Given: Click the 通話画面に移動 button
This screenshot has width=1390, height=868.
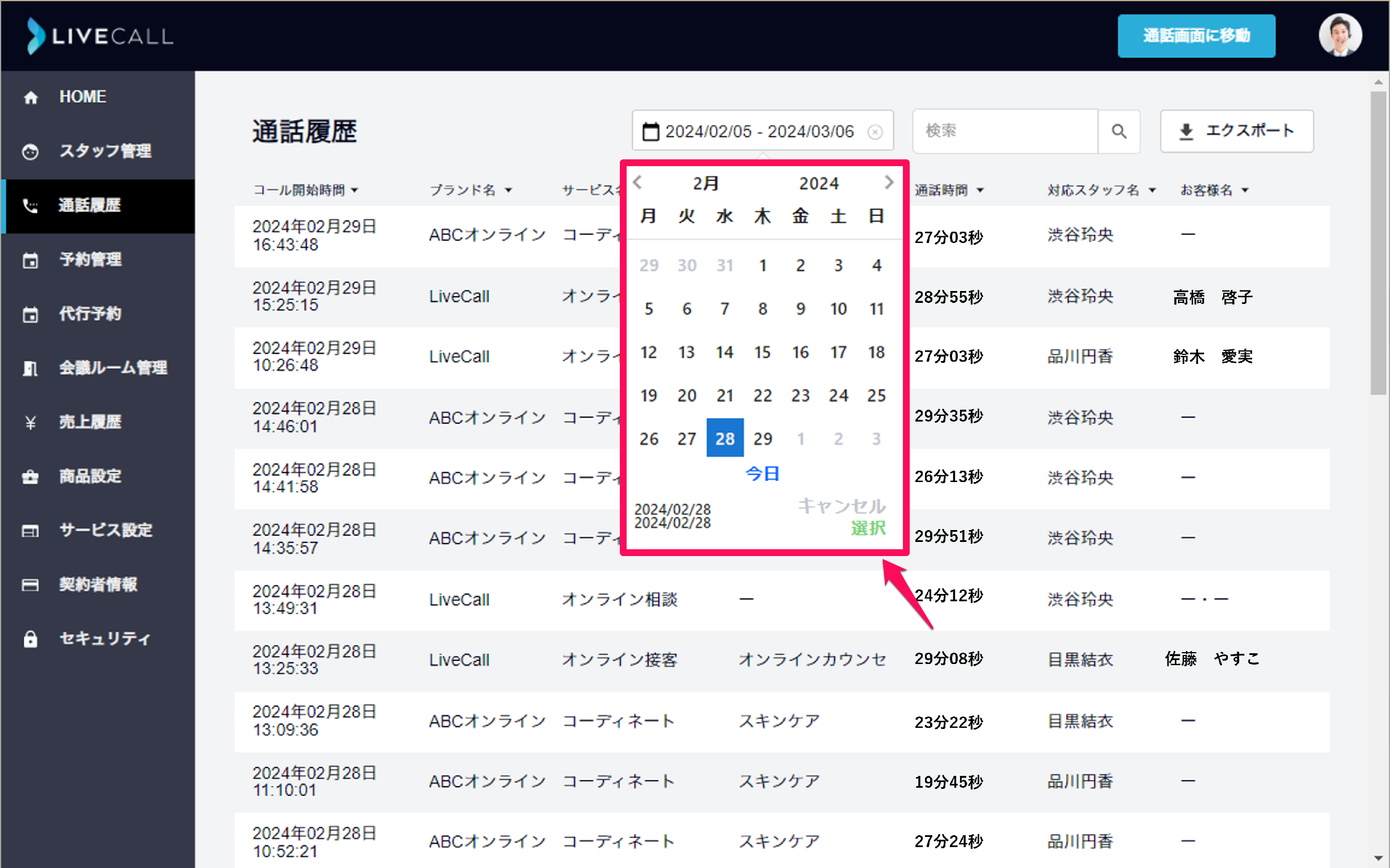Looking at the screenshot, I should point(1196,36).
